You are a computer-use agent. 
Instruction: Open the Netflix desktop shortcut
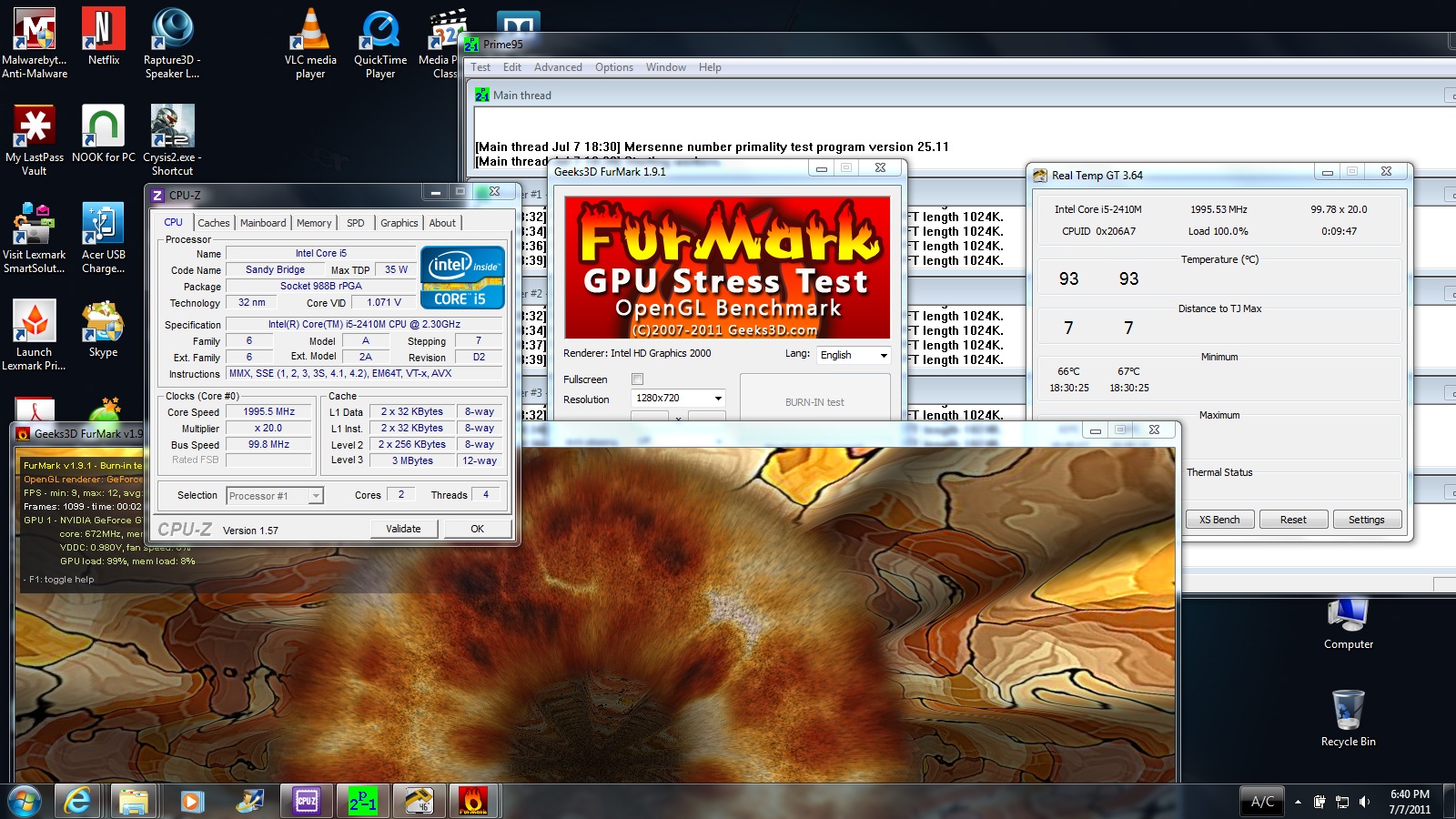pos(104,36)
